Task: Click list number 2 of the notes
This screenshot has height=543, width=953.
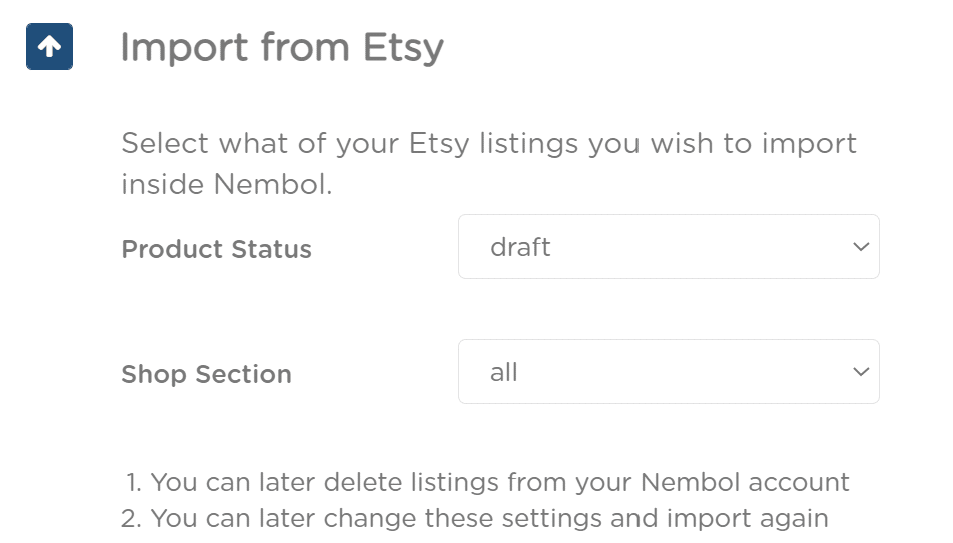Action: pos(132,519)
